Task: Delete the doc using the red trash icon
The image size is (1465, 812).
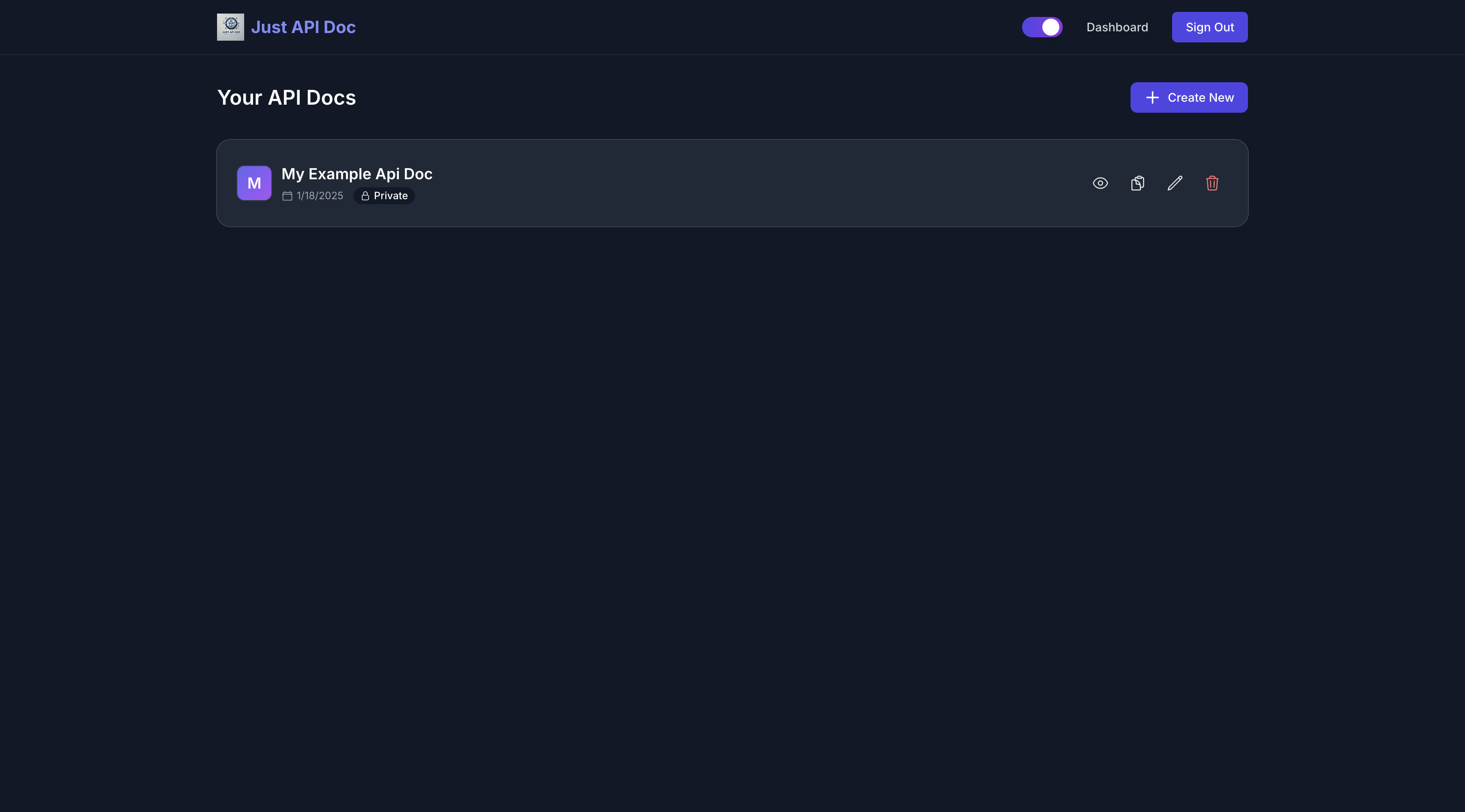Action: click(1212, 183)
